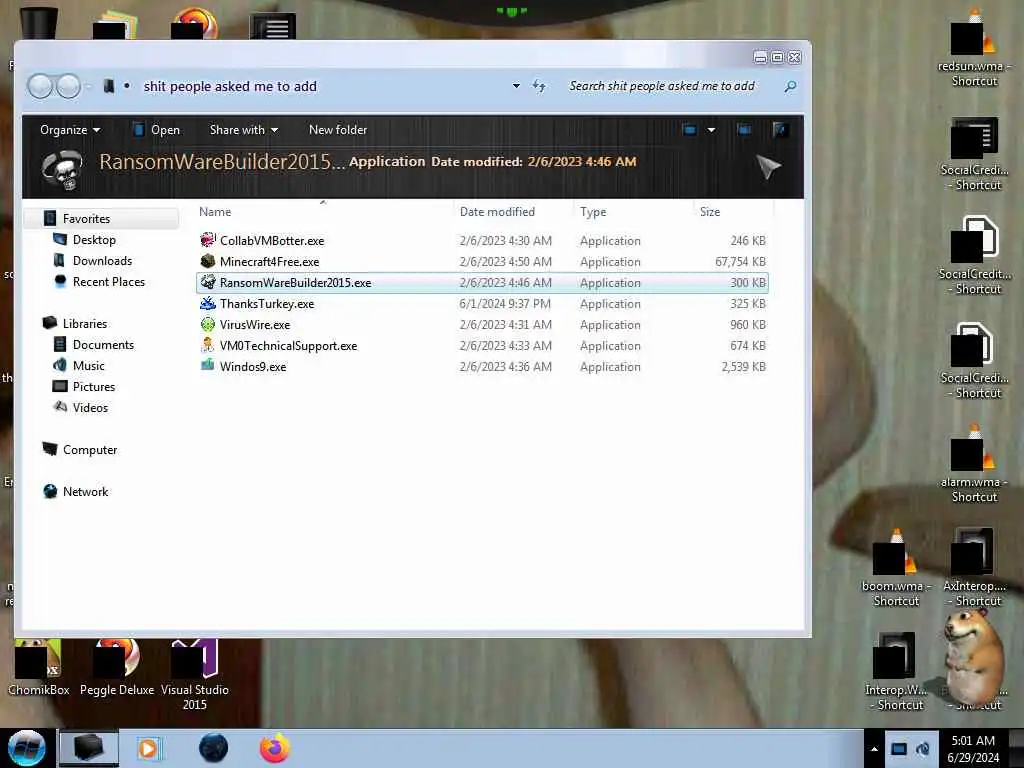
Task: Show hidden system tray icons
Action: point(874,749)
